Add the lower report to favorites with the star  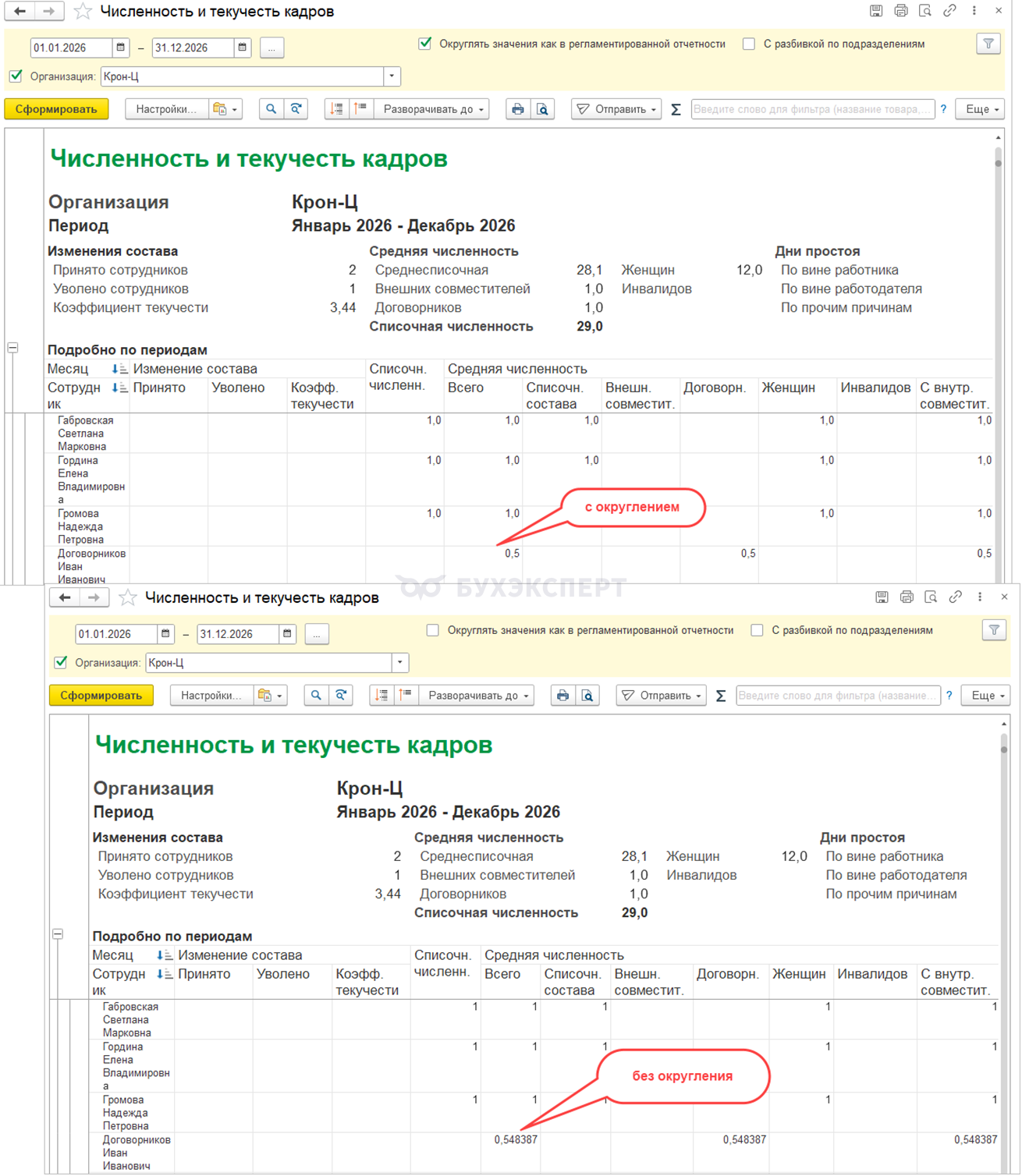tap(128, 598)
